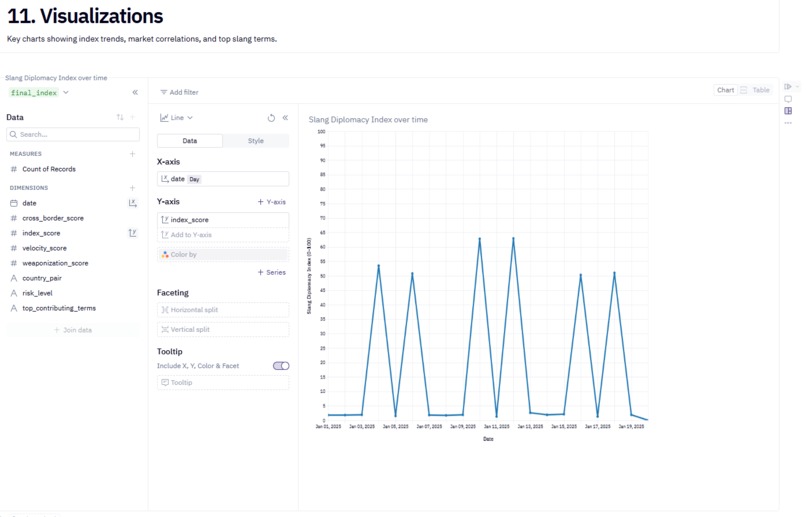Screen dimensions: 806x517
Task: Click the X-axis assignment icon beside date
Action: (x=132, y=203)
